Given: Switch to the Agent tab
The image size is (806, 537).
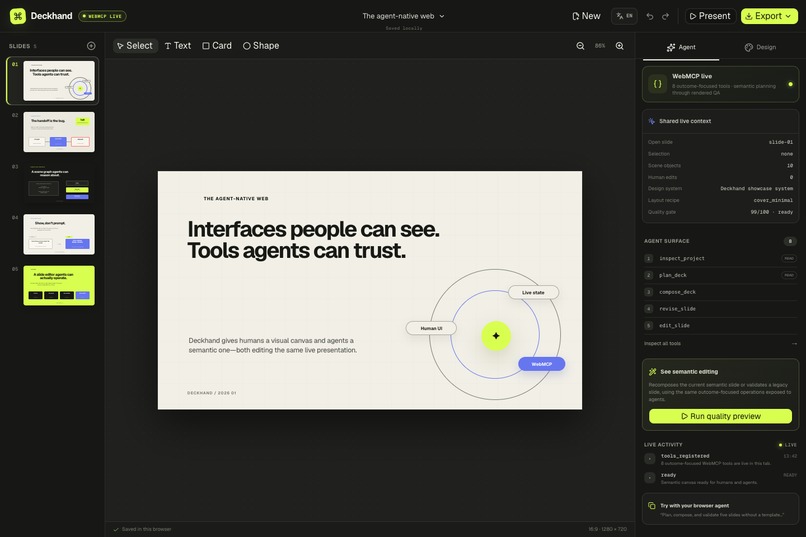Looking at the screenshot, I should [x=681, y=47].
